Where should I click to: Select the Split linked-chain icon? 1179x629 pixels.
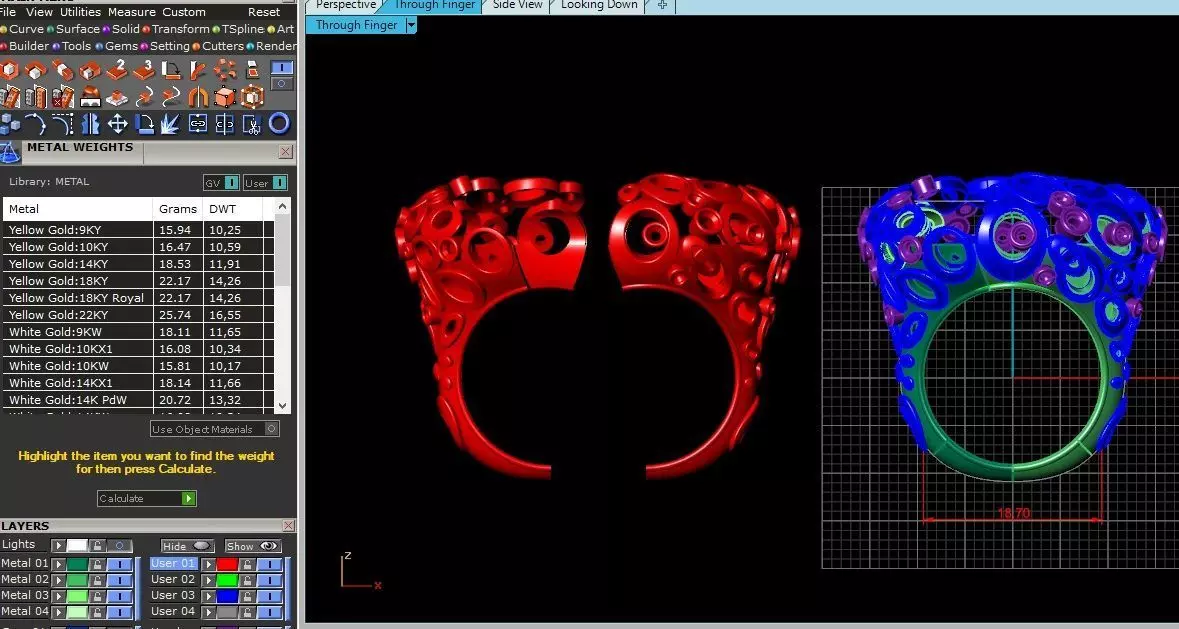[x=224, y=123]
